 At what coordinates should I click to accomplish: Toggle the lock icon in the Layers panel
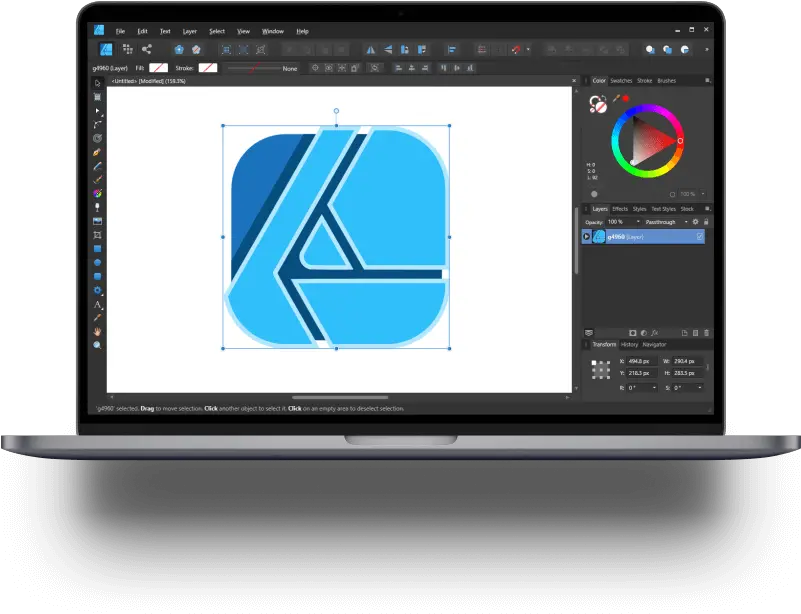[x=706, y=221]
